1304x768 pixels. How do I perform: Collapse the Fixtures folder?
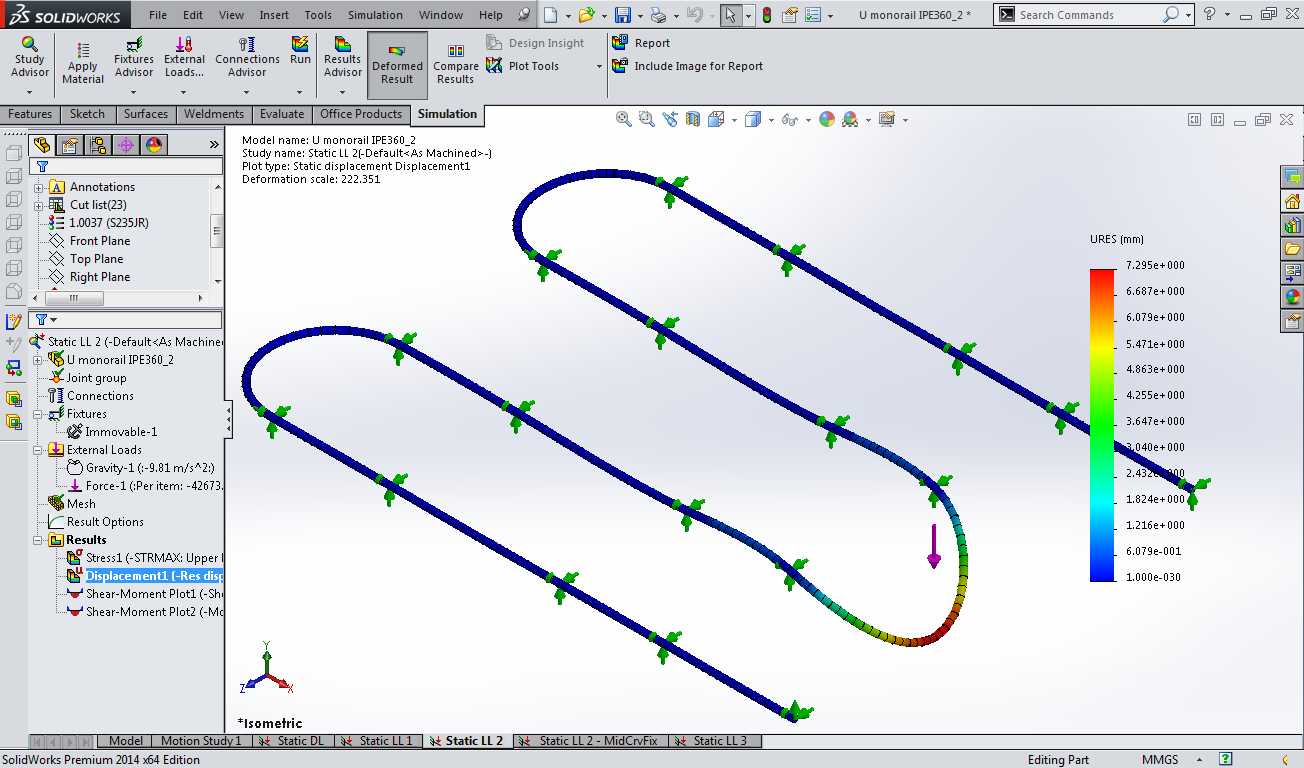tap(39, 414)
